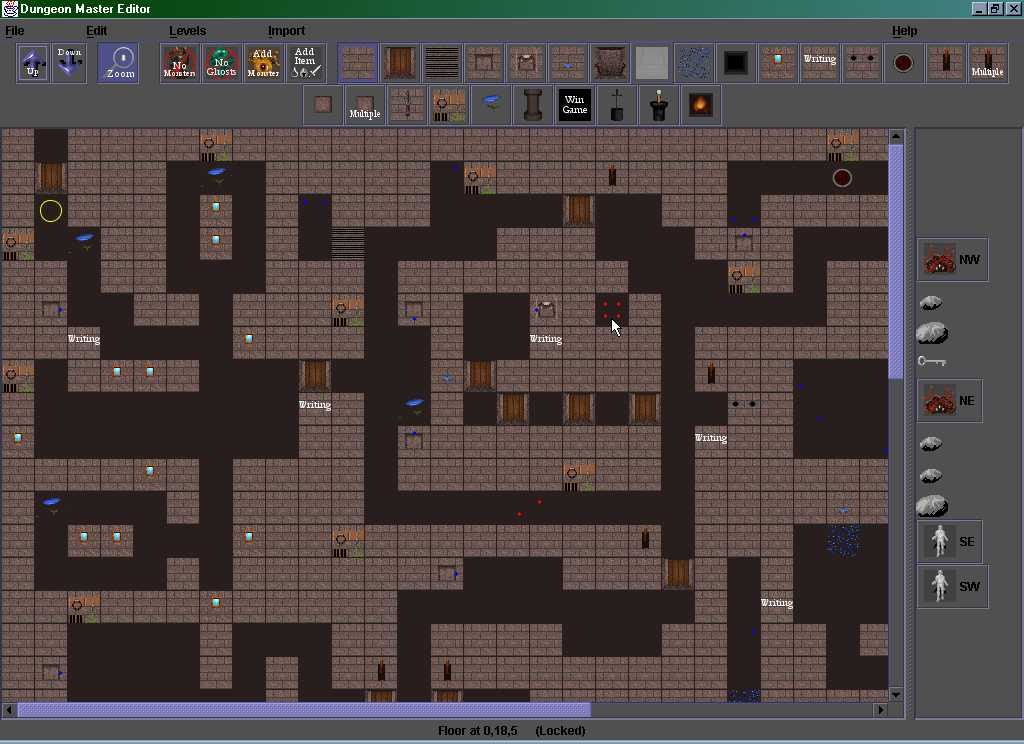Select the Writing wall tile tool
Viewport: 1024px width, 744px height.
[x=820, y=63]
